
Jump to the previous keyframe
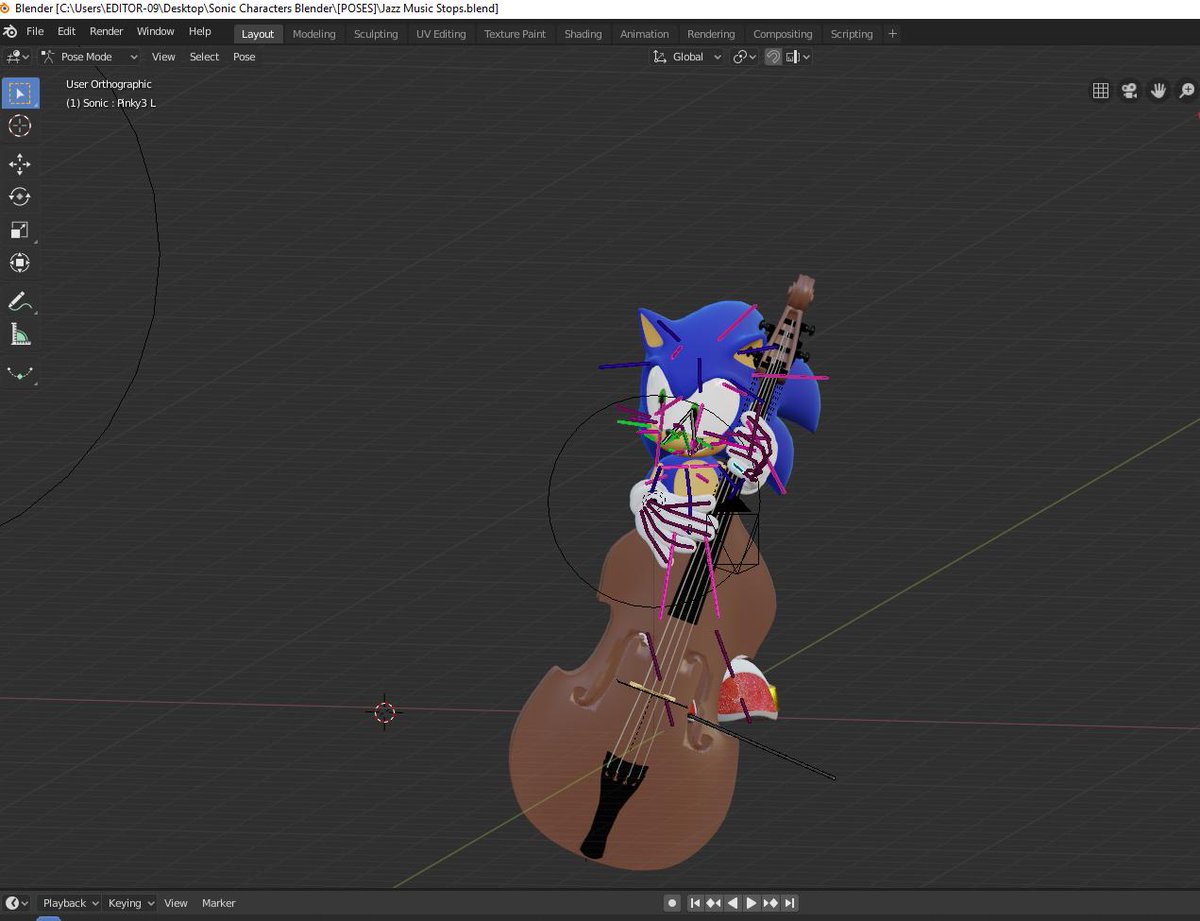point(714,903)
